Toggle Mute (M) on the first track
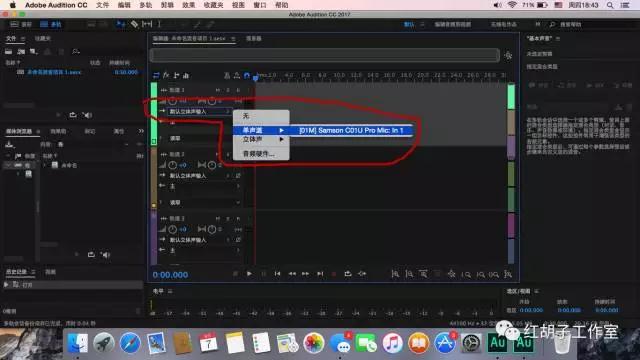This screenshot has height=360, width=640. coord(218,90)
